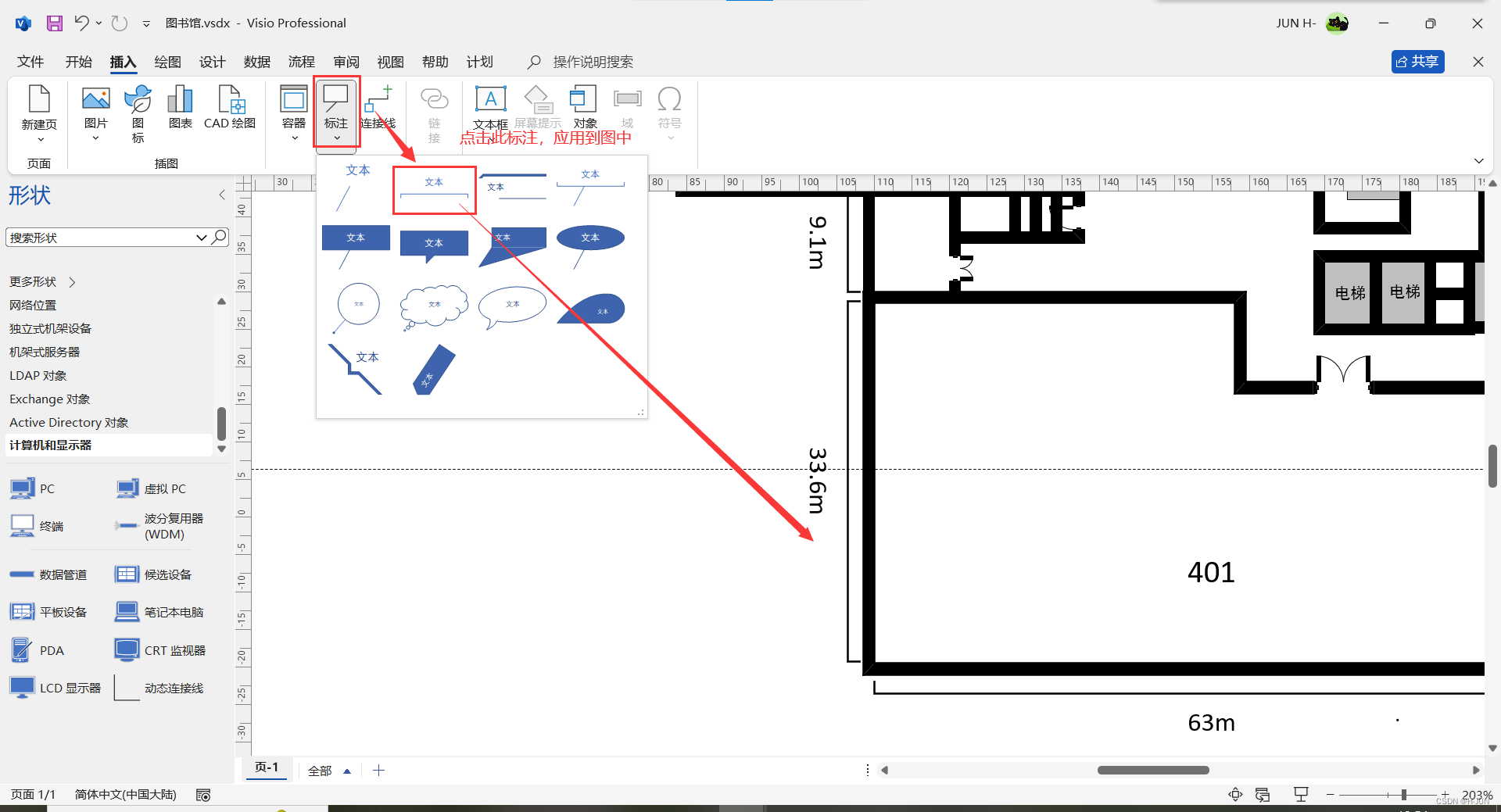Select the cloud thought-bubble callout
Image resolution: width=1501 pixels, height=812 pixels.
434,307
